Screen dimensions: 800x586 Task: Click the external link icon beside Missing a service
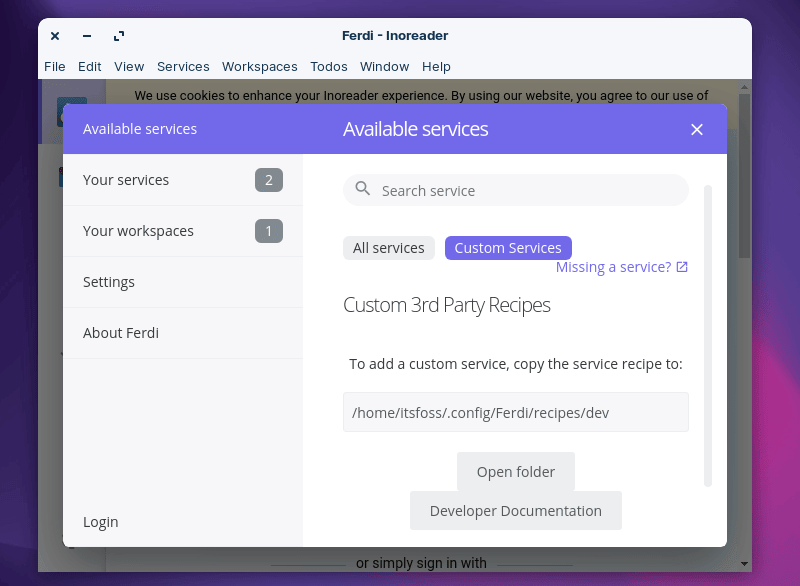tap(682, 267)
